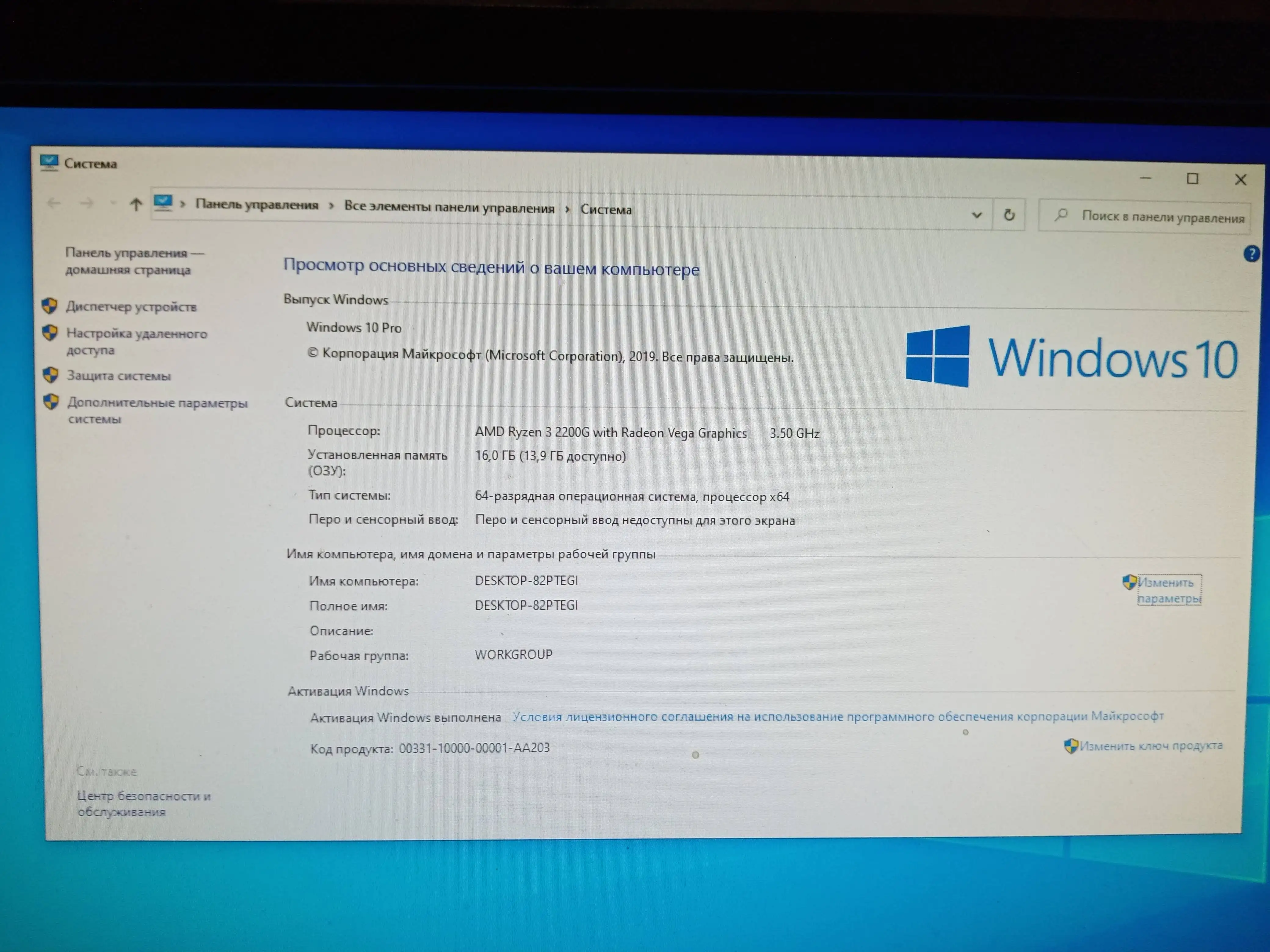Screen dimensions: 1270x952
Task: Click Изменить параметры link
Action: (1169, 590)
